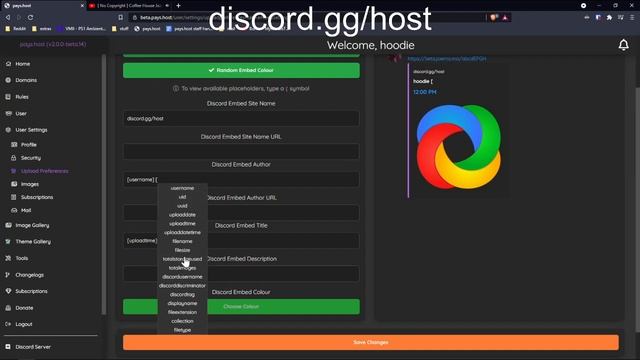Choose uuid placeholder from dropdown

[x=182, y=206]
